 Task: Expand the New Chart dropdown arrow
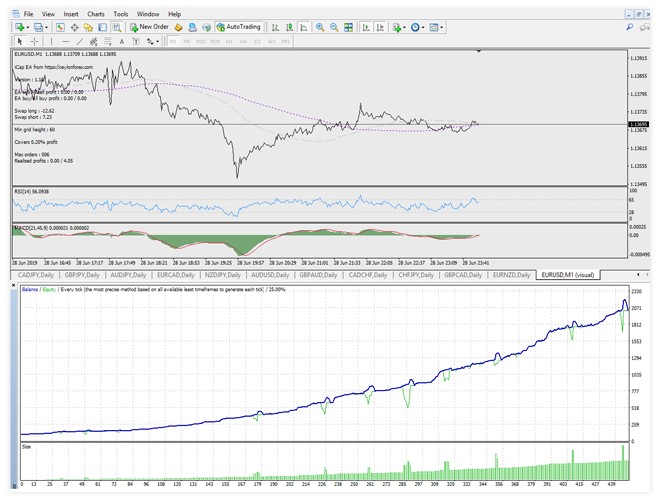(x=28, y=28)
